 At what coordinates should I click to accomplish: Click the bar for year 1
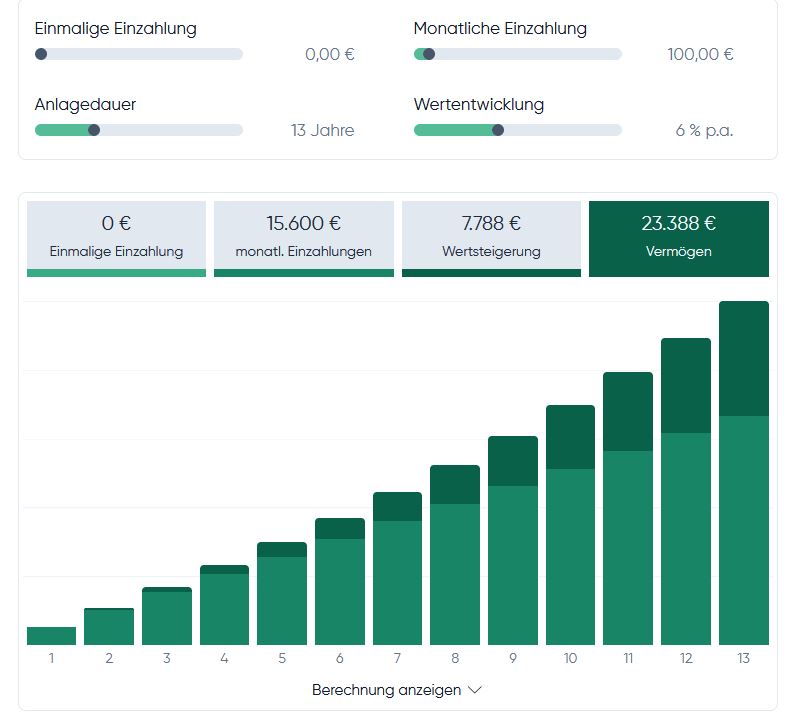click(52, 636)
